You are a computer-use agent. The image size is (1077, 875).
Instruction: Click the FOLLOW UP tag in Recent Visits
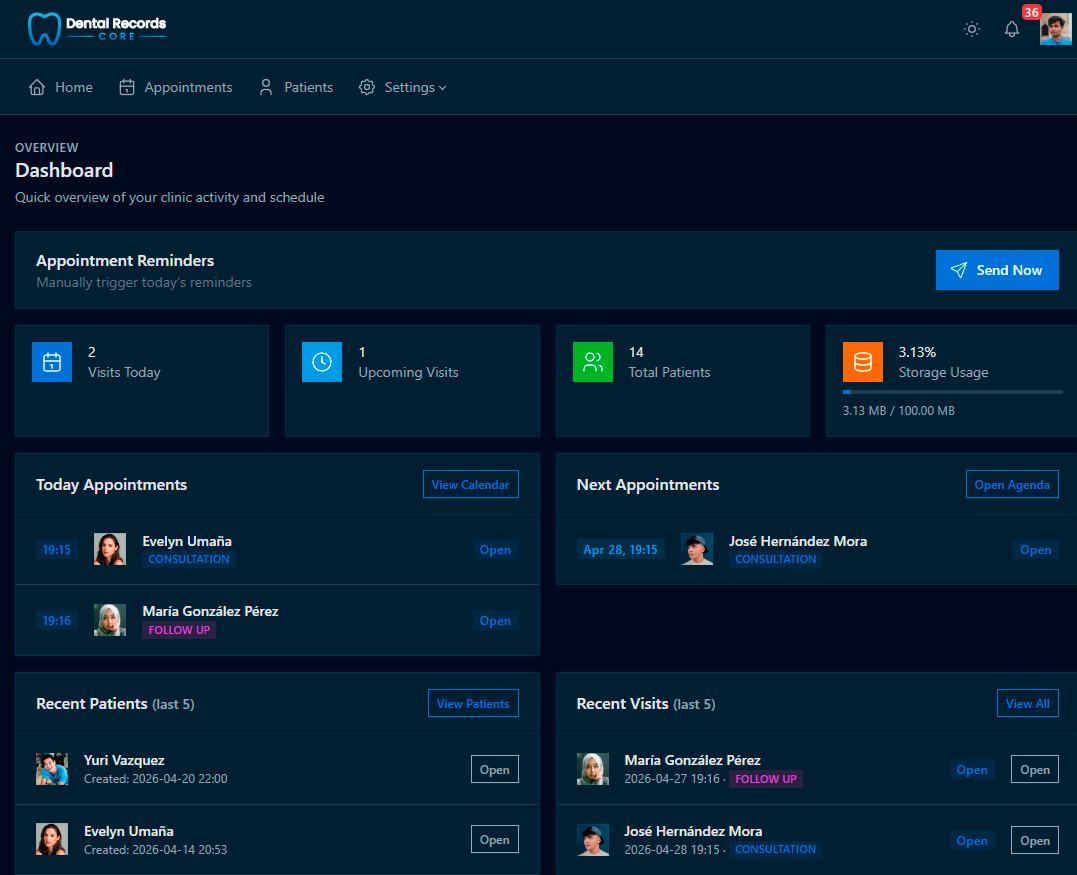click(x=766, y=779)
